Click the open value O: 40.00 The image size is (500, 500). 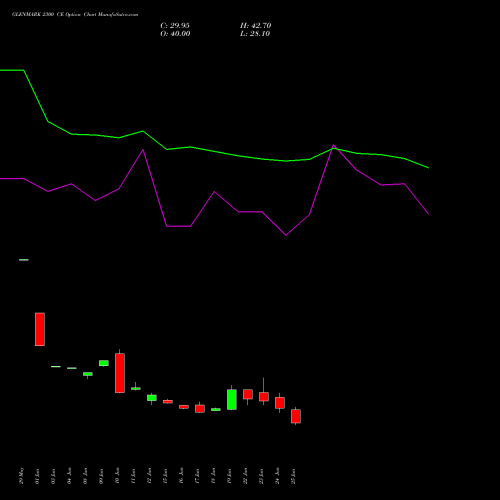pos(175,34)
